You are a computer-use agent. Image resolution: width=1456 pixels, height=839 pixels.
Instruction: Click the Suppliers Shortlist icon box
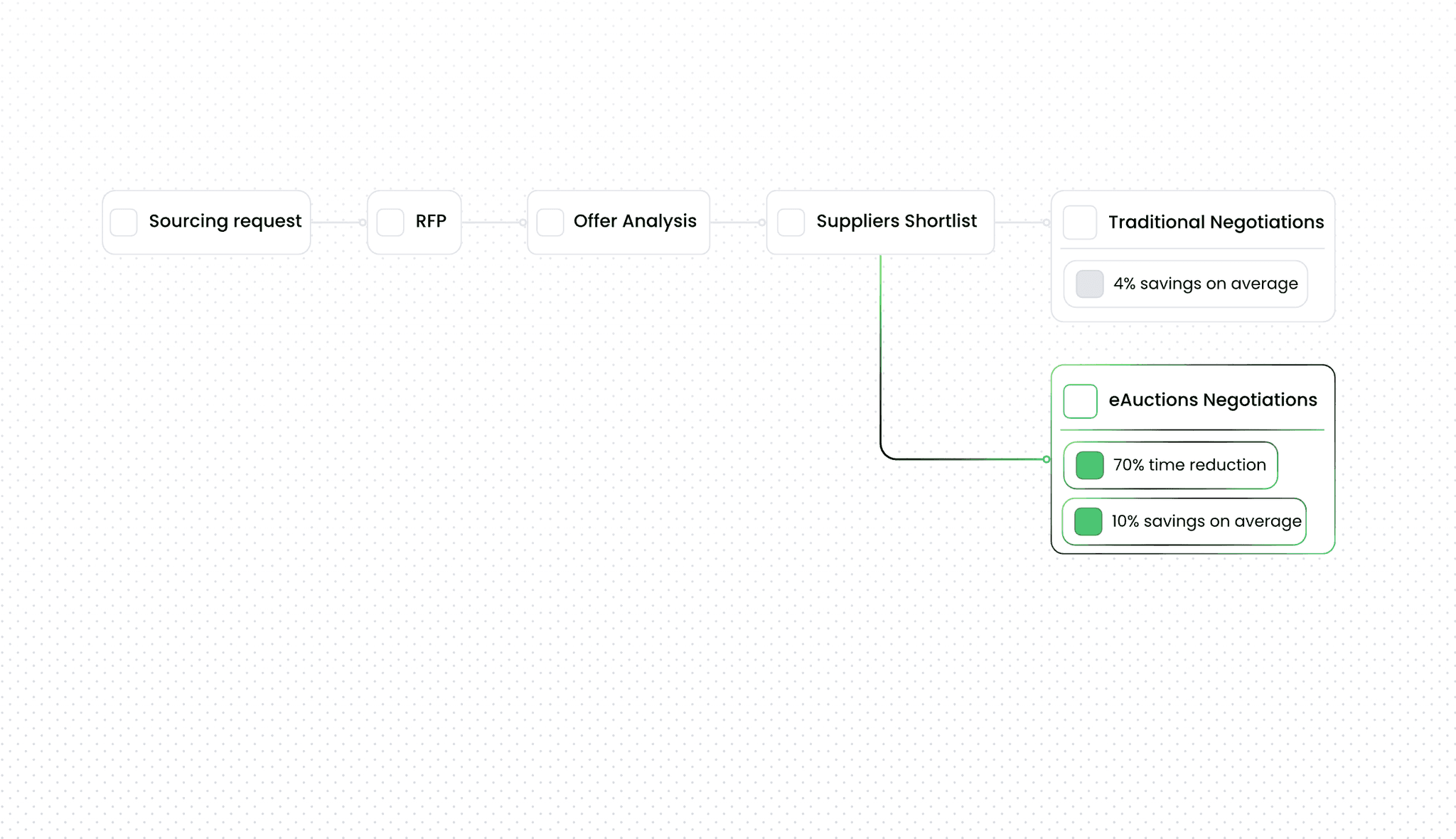click(791, 223)
